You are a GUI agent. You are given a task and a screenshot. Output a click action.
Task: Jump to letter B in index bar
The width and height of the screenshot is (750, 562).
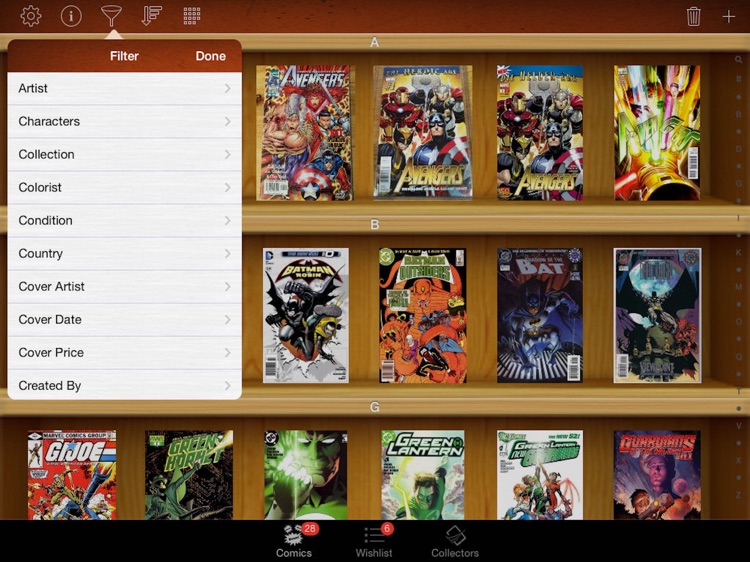(x=739, y=114)
